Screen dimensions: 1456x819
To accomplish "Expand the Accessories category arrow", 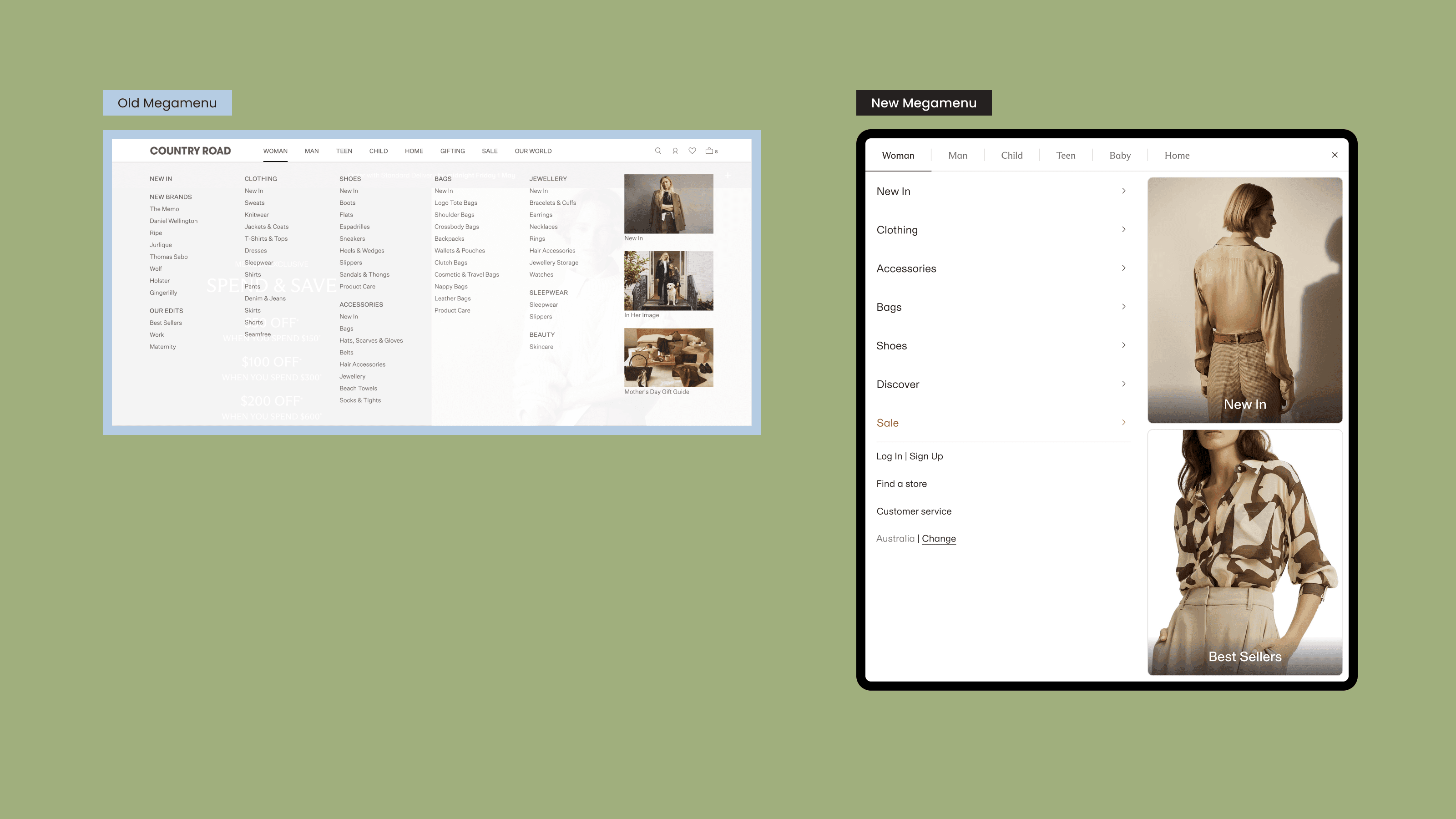I will tap(1124, 268).
